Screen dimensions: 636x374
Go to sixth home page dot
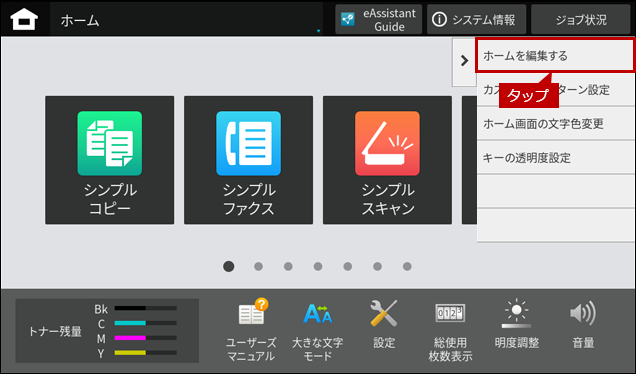pyautogui.click(x=377, y=267)
